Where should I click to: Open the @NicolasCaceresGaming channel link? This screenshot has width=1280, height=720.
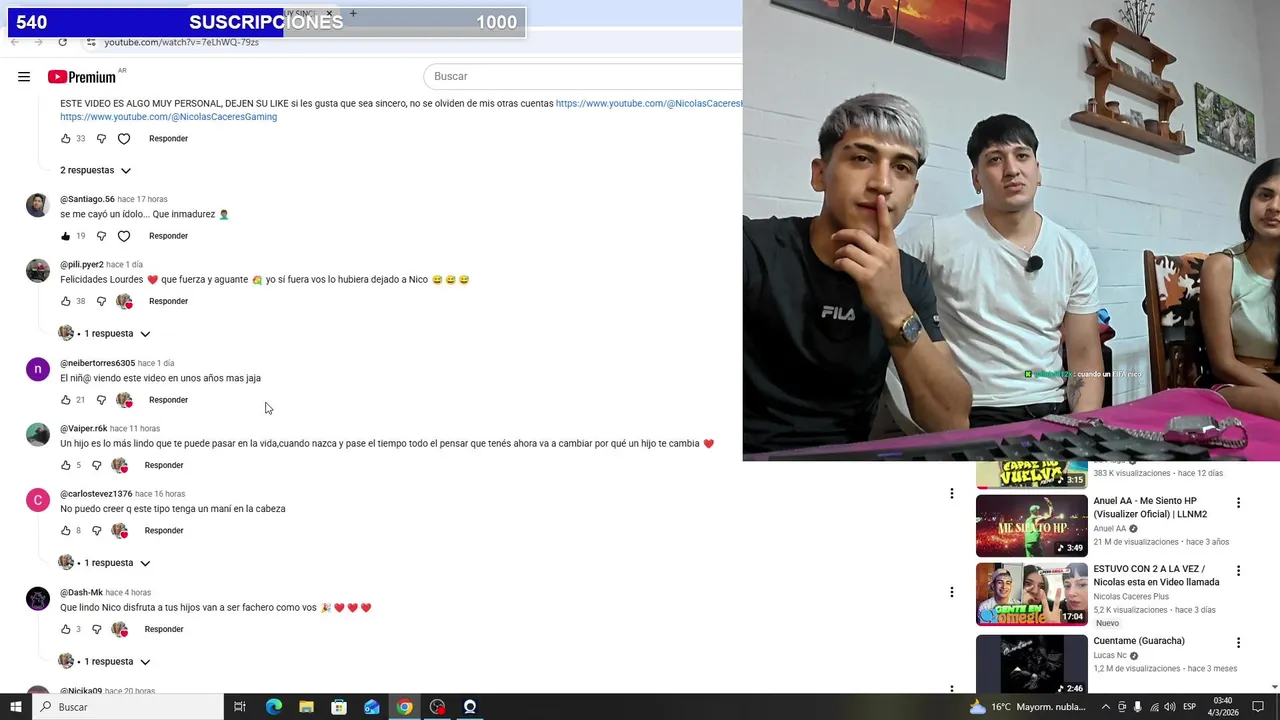[168, 117]
